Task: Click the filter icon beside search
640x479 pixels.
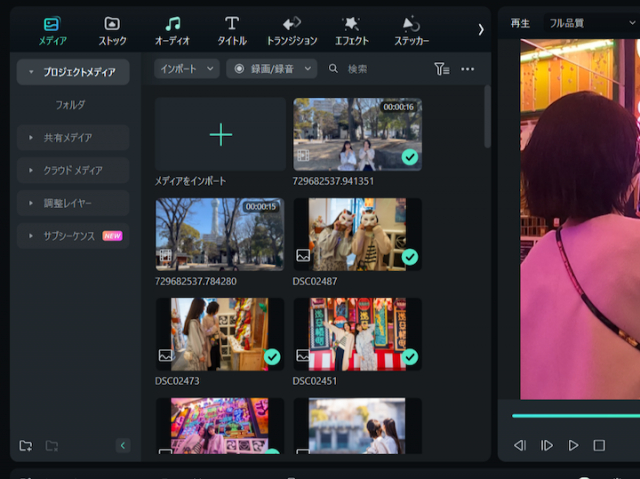Action: (x=442, y=69)
